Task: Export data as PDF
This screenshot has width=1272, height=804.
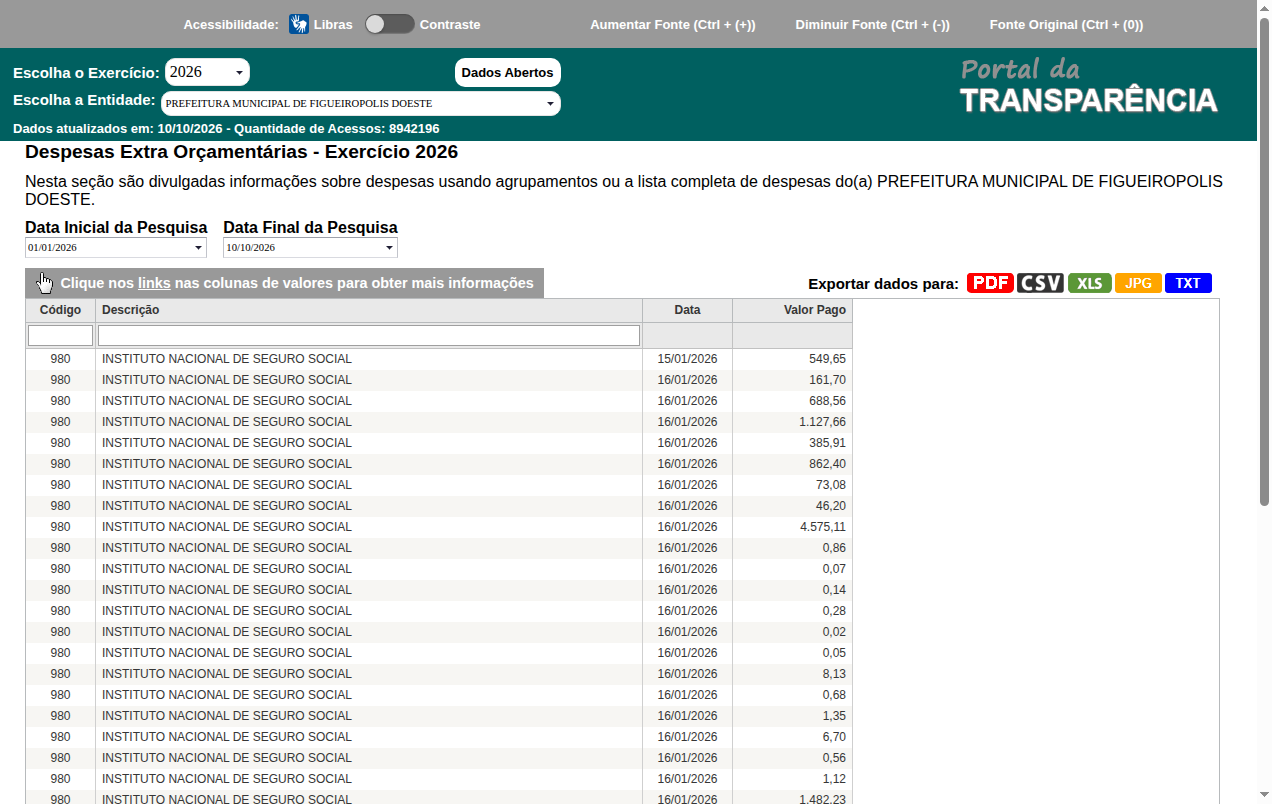Action: pos(990,283)
